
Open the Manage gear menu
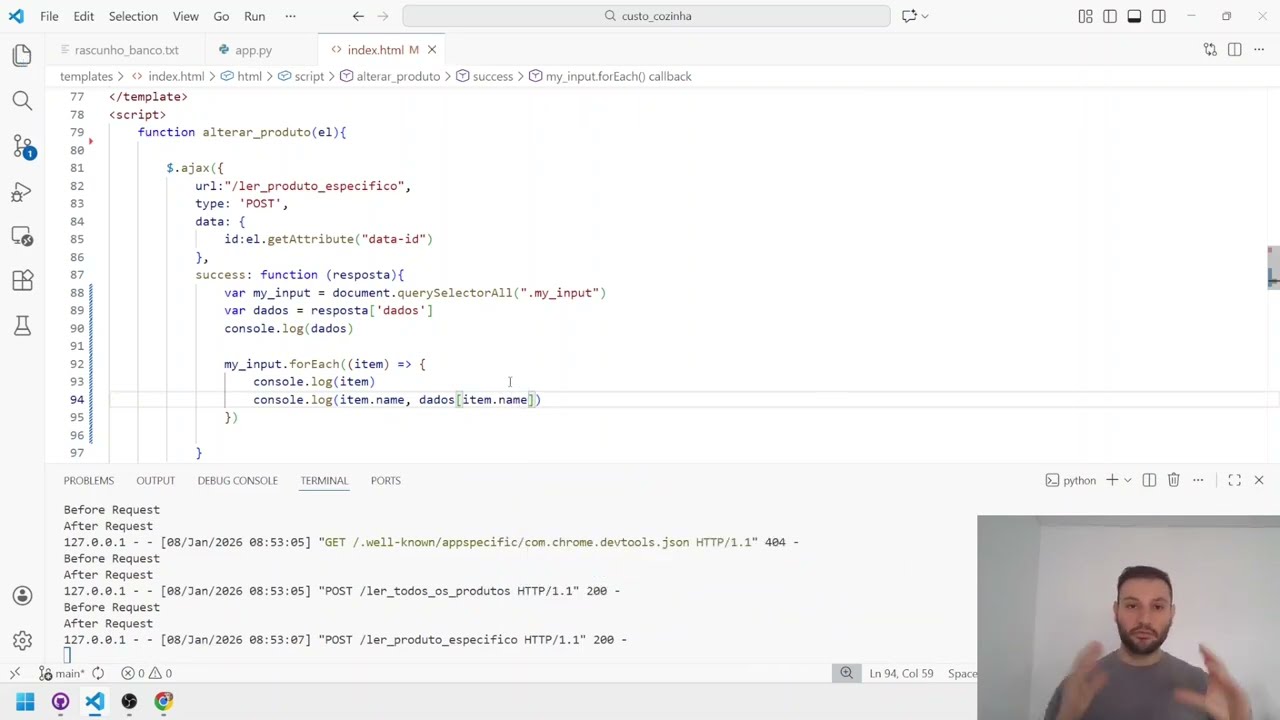(22, 640)
